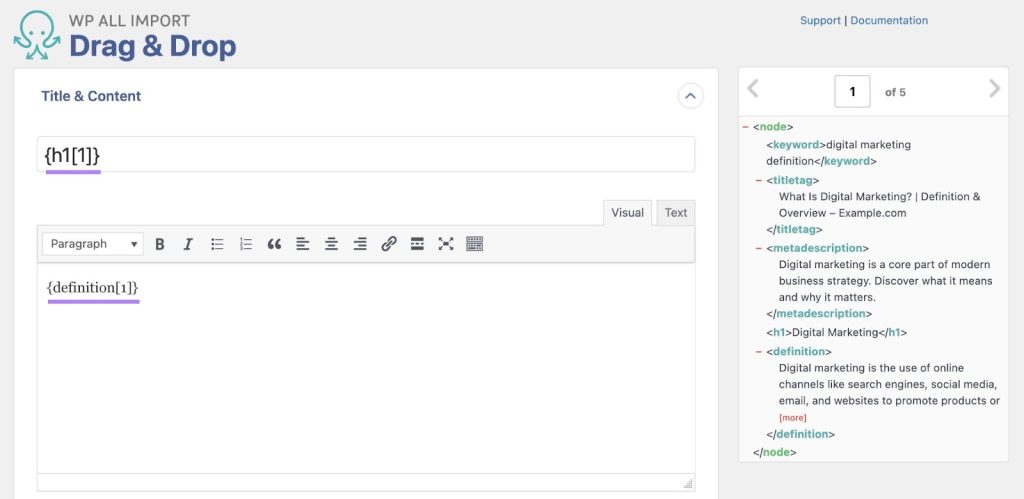Collapse the metadescription element
The height and width of the screenshot is (499, 1024).
point(759,248)
